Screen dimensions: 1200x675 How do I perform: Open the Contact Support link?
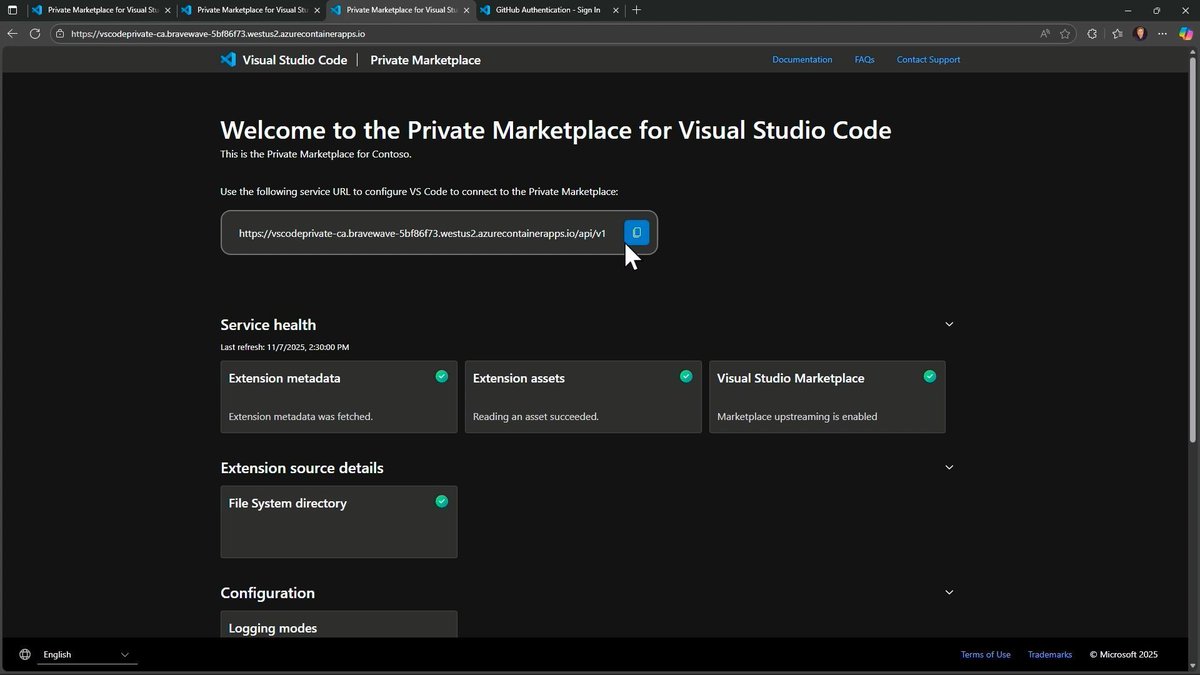928,59
